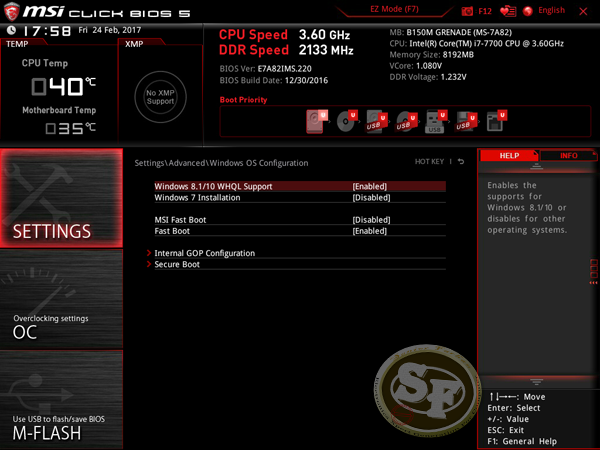Select the hard disk boot priority icon

click(x=317, y=121)
